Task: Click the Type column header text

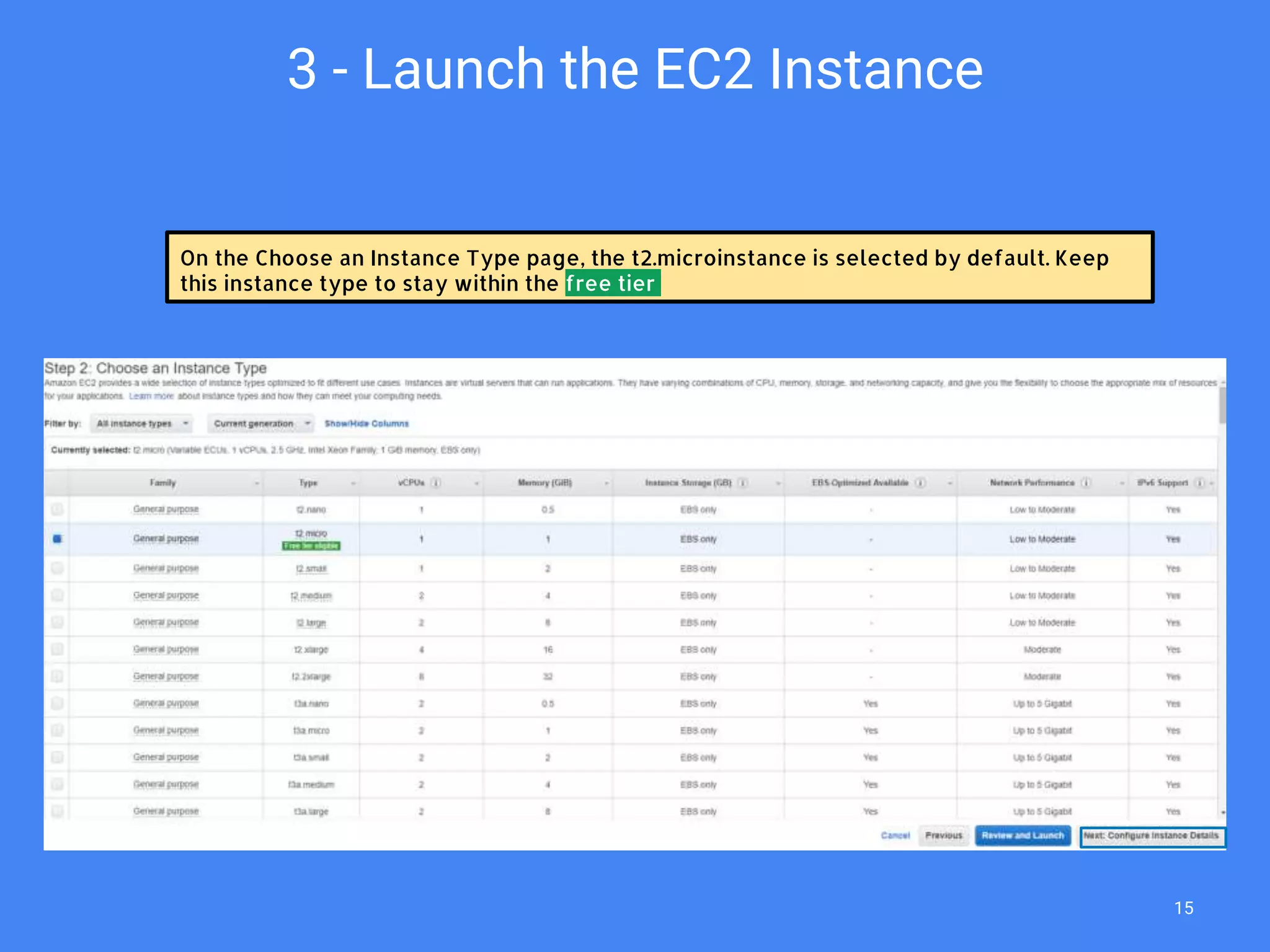Action: coord(308,483)
